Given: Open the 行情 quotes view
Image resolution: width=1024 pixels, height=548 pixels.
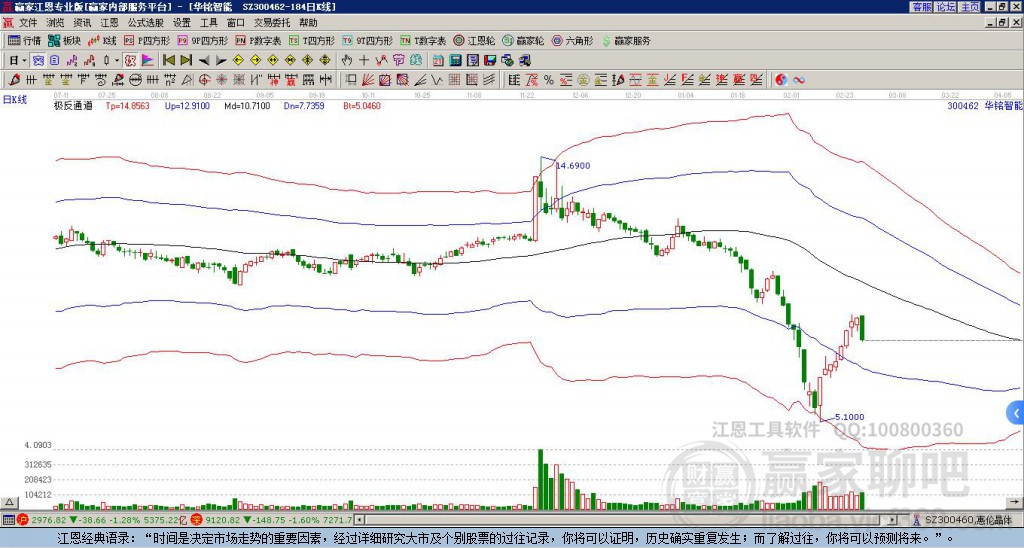Looking at the screenshot, I should coord(25,40).
